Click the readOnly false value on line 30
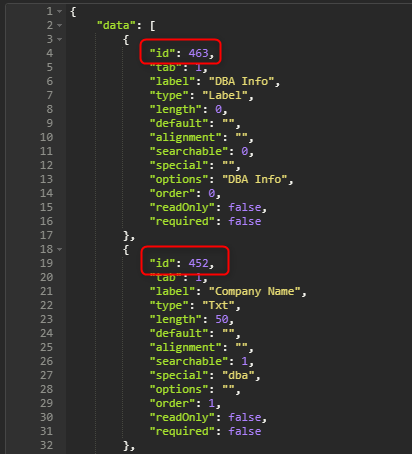Viewport: 412px width, 454px height. [x=245, y=417]
